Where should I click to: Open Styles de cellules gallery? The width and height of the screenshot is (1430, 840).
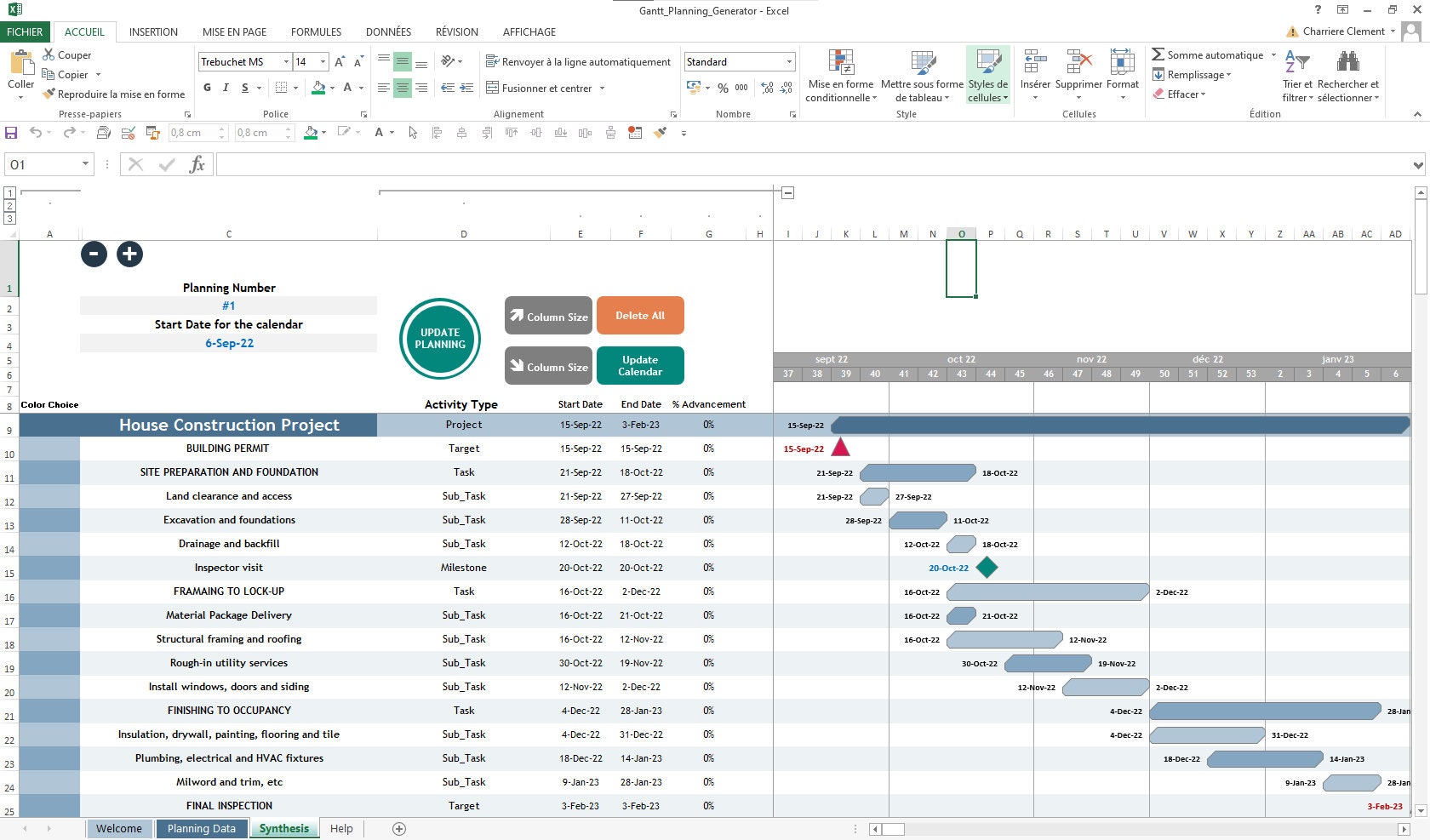[x=987, y=75]
